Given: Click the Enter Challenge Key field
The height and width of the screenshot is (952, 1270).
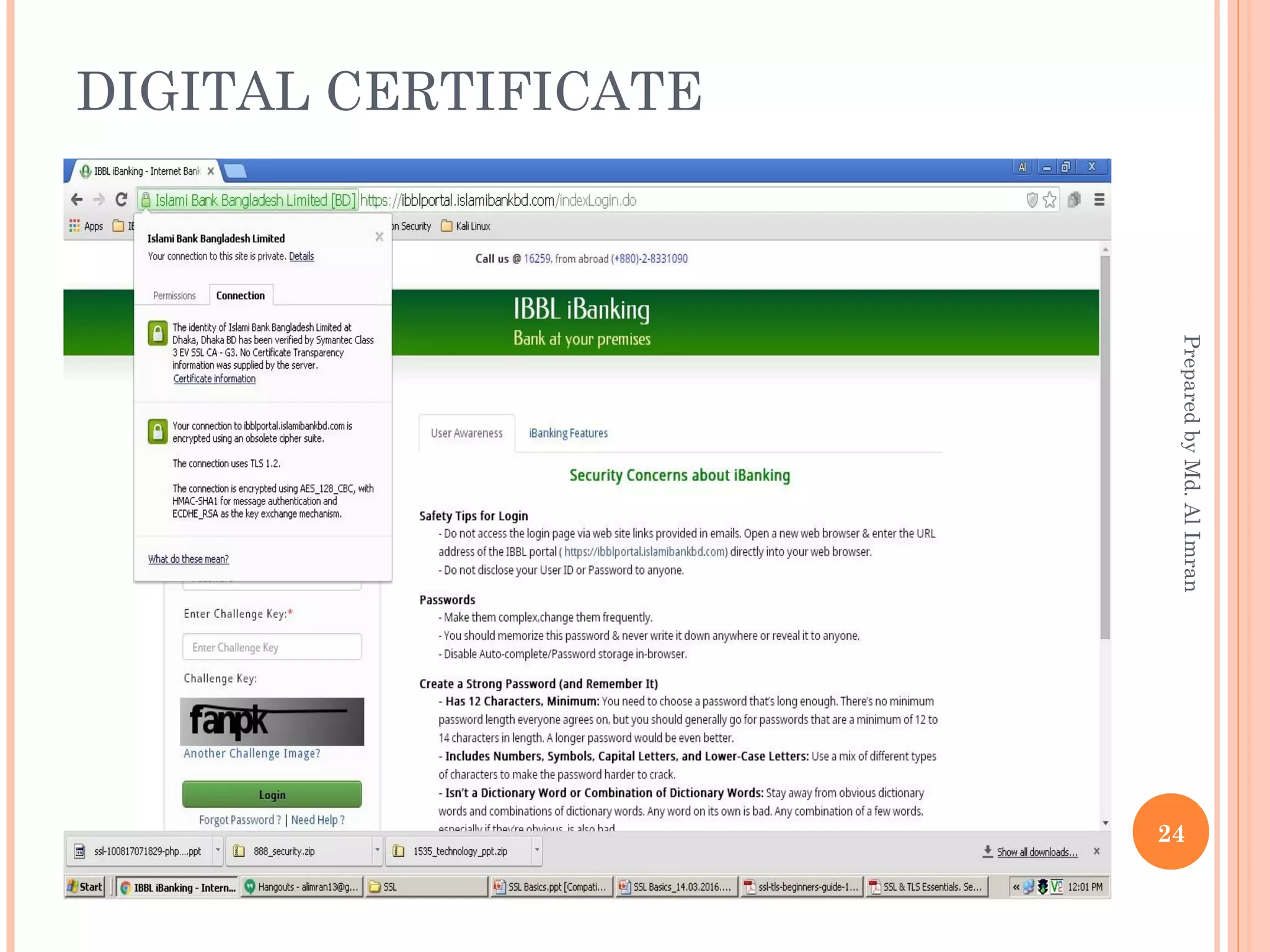Looking at the screenshot, I should pos(272,647).
